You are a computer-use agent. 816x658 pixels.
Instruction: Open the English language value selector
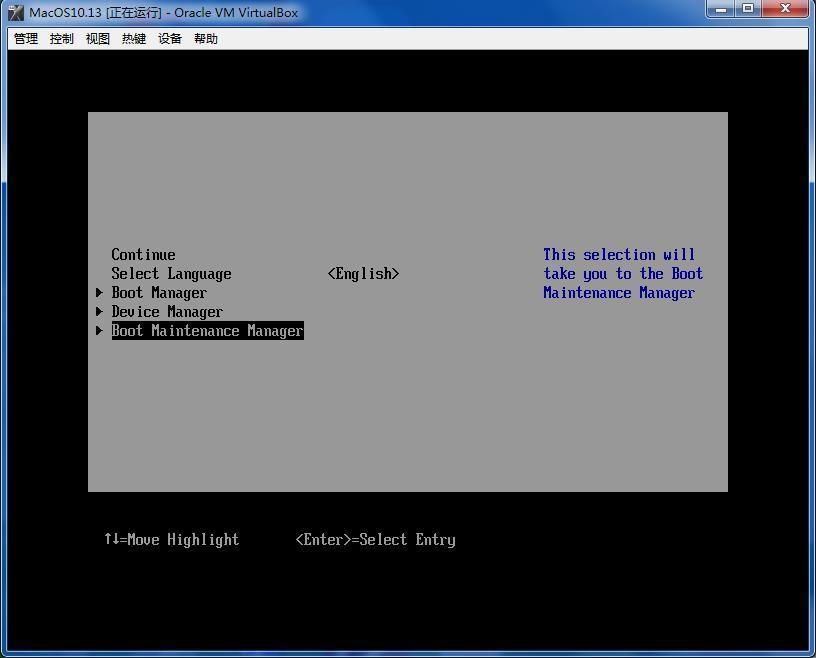(363, 274)
